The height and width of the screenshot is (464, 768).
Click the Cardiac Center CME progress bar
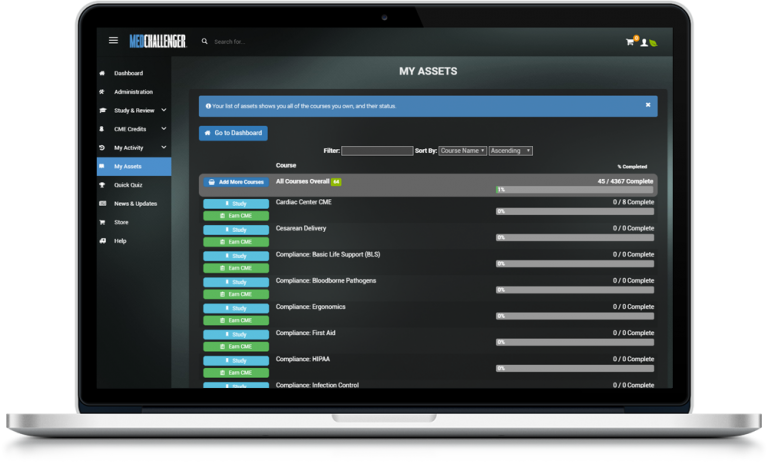(575, 212)
